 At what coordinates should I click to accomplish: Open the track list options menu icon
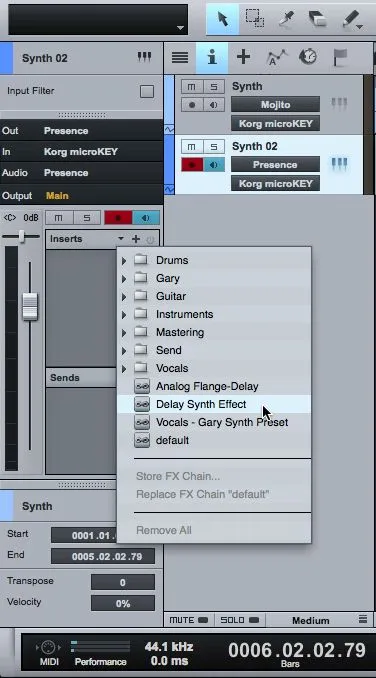pyautogui.click(x=363, y=620)
